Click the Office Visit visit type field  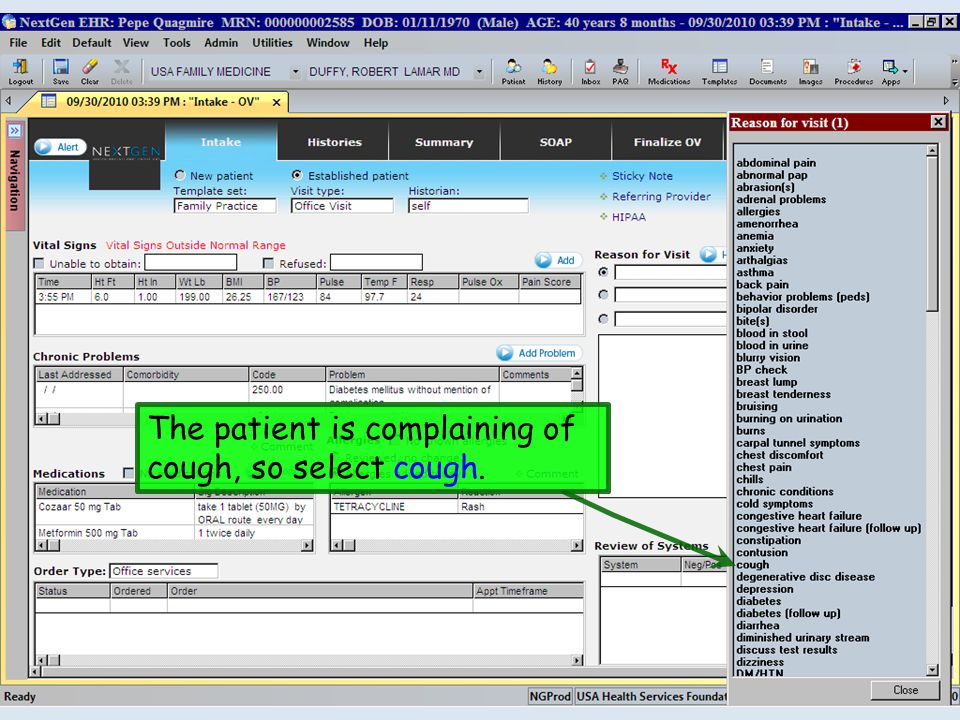342,206
